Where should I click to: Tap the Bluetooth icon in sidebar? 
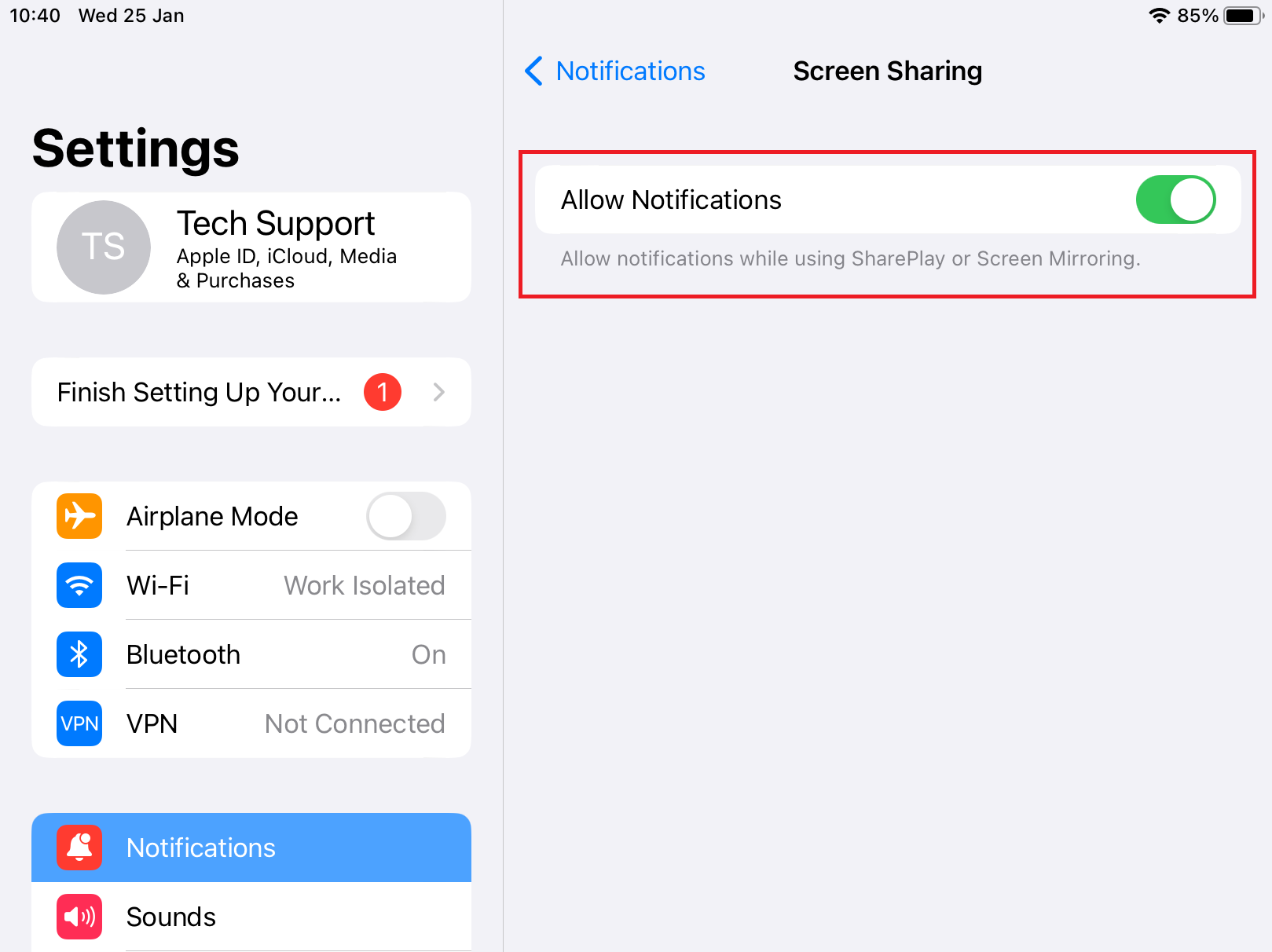point(79,654)
